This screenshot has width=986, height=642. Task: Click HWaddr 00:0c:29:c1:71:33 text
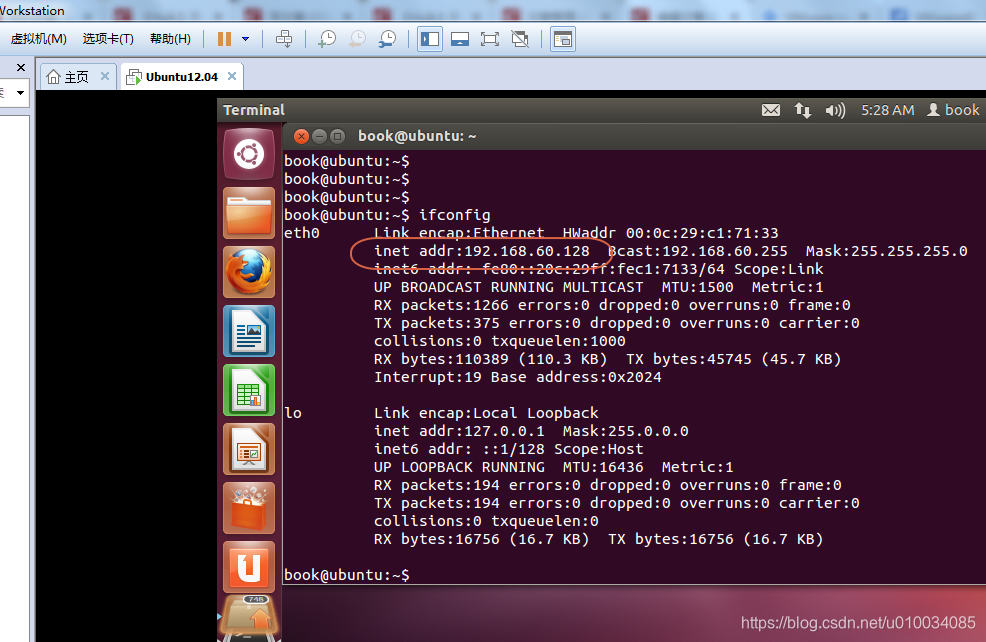pos(670,233)
